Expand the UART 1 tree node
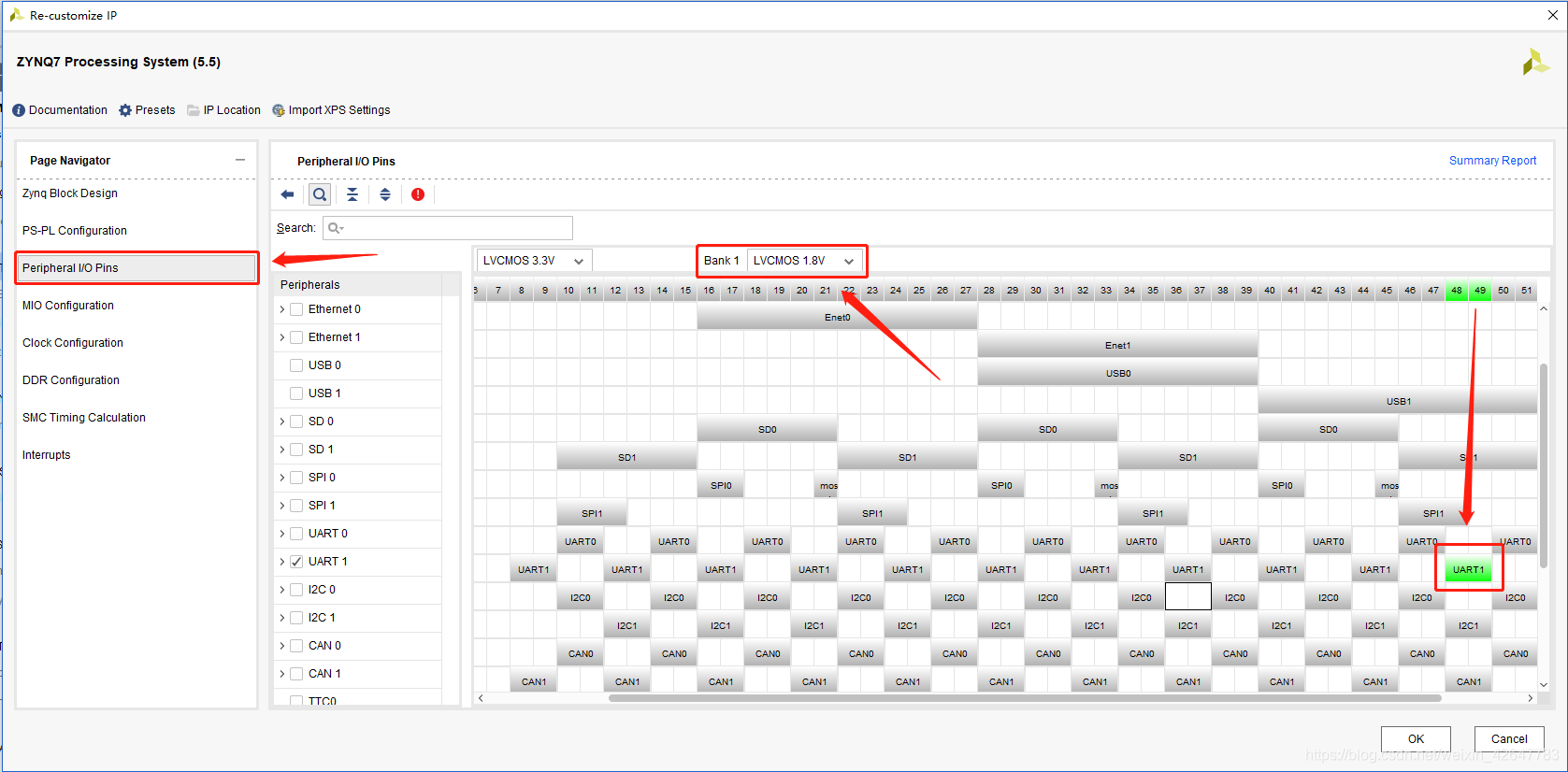Image resolution: width=1568 pixels, height=772 pixels. 282,562
